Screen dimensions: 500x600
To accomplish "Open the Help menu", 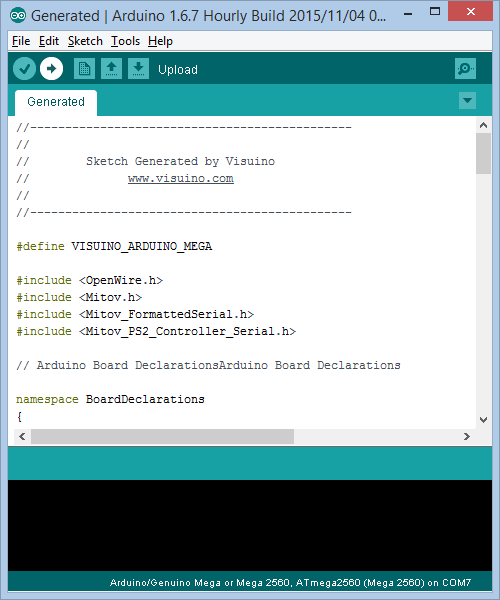I will pos(160,41).
